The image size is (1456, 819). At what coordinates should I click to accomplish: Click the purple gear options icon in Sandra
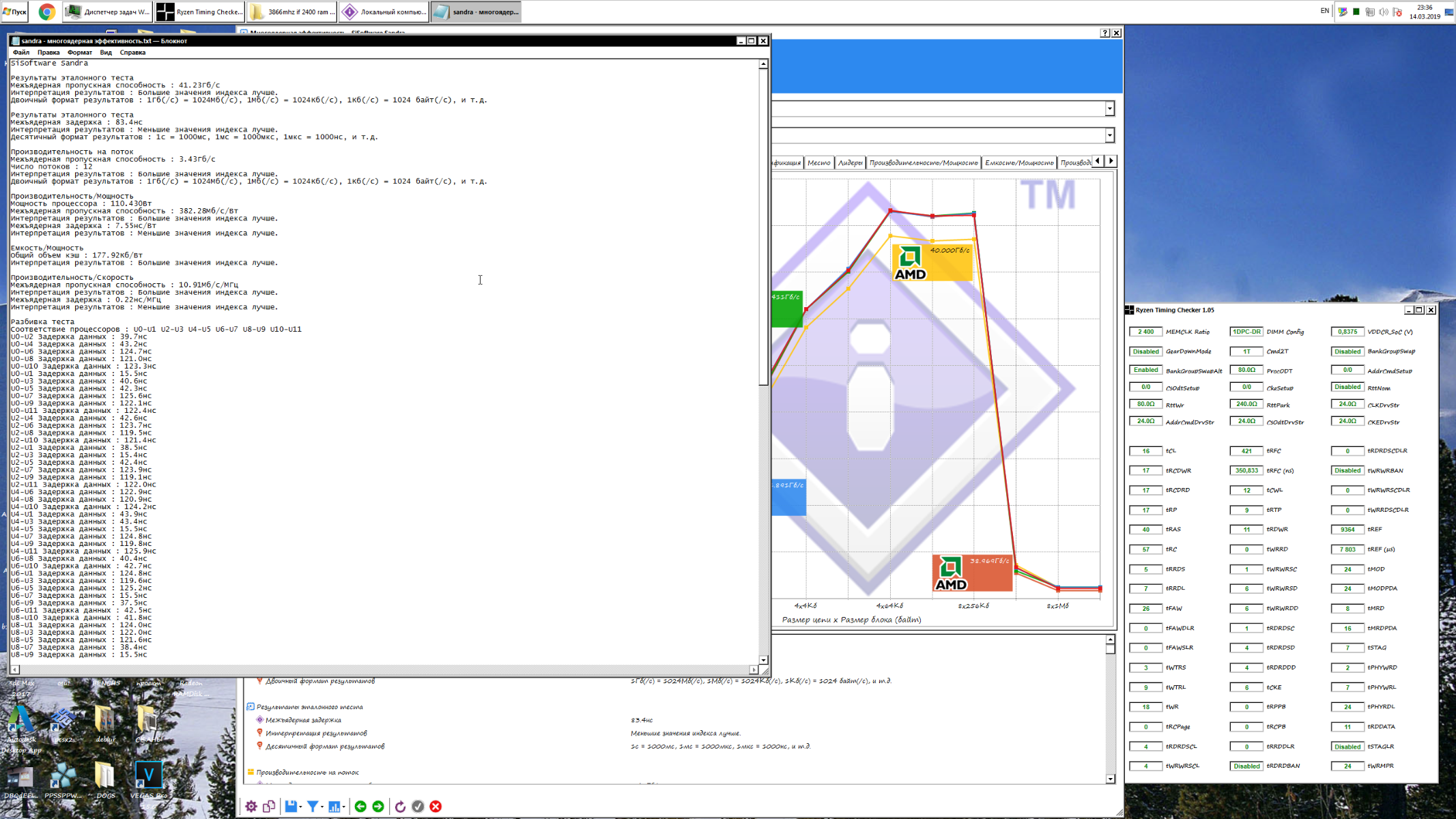(x=251, y=806)
